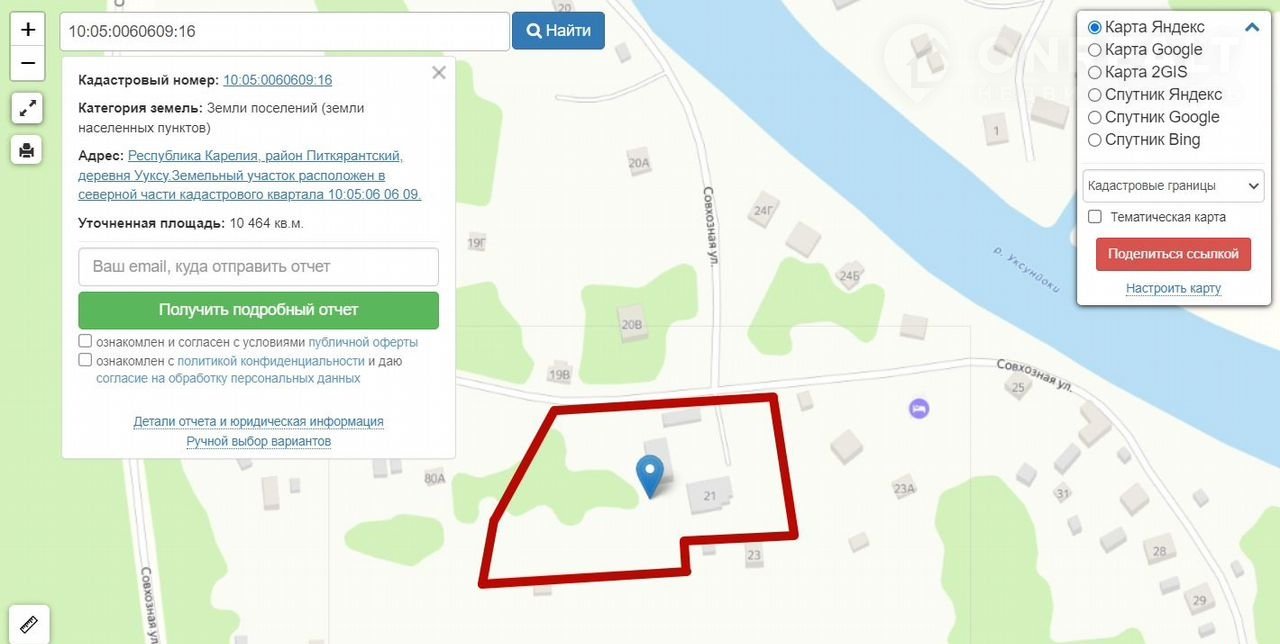Open the ruler measurement tool

pos(28,624)
